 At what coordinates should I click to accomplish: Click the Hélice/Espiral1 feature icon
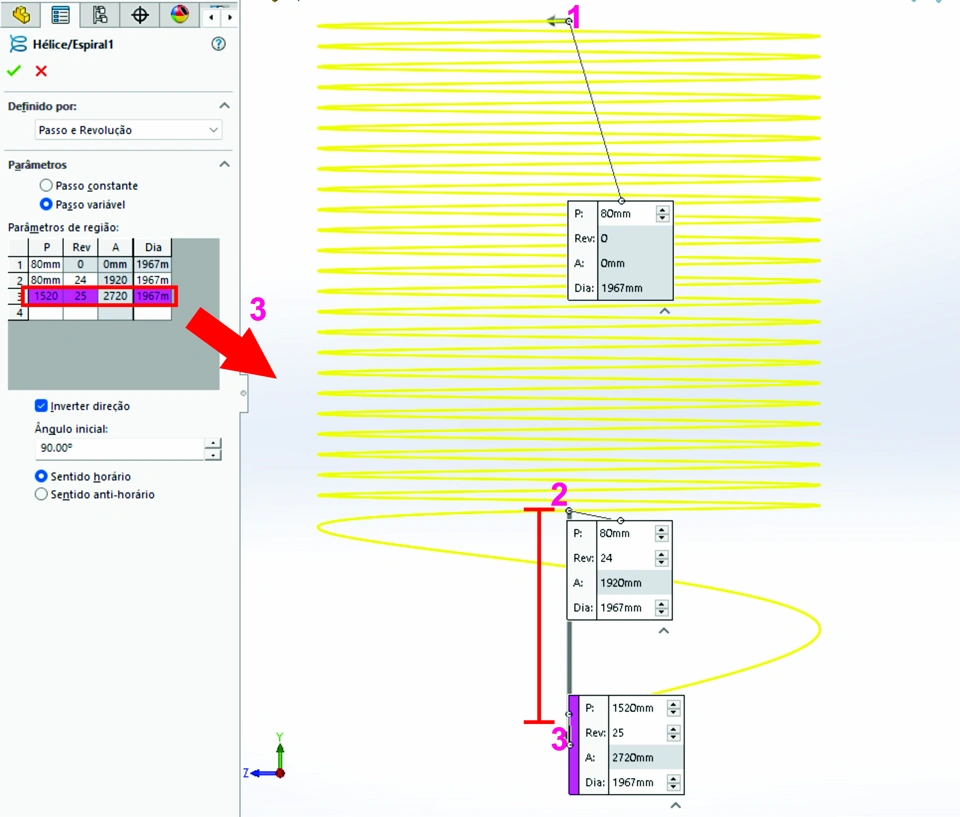(18, 44)
